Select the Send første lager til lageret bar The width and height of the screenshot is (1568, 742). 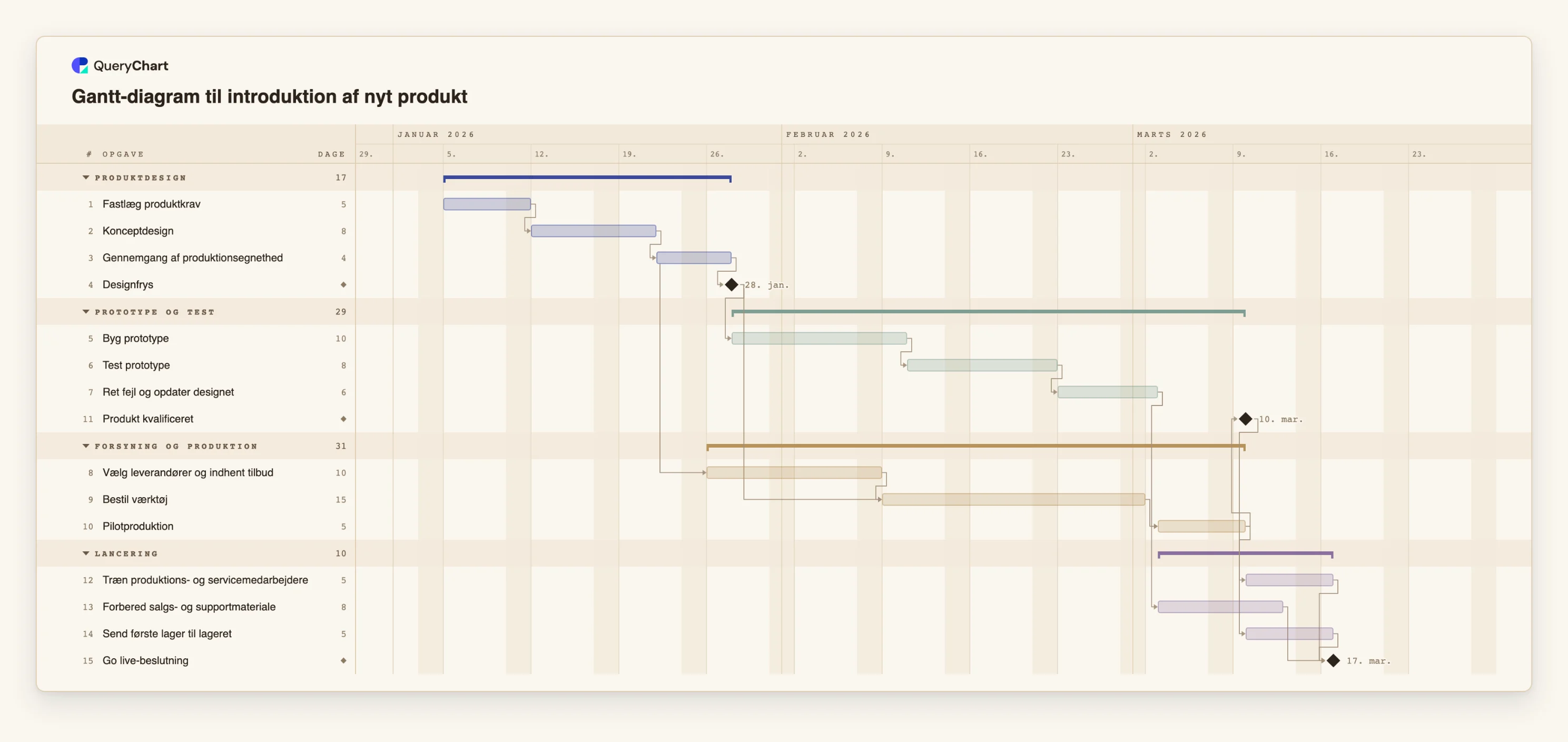pos(1289,634)
